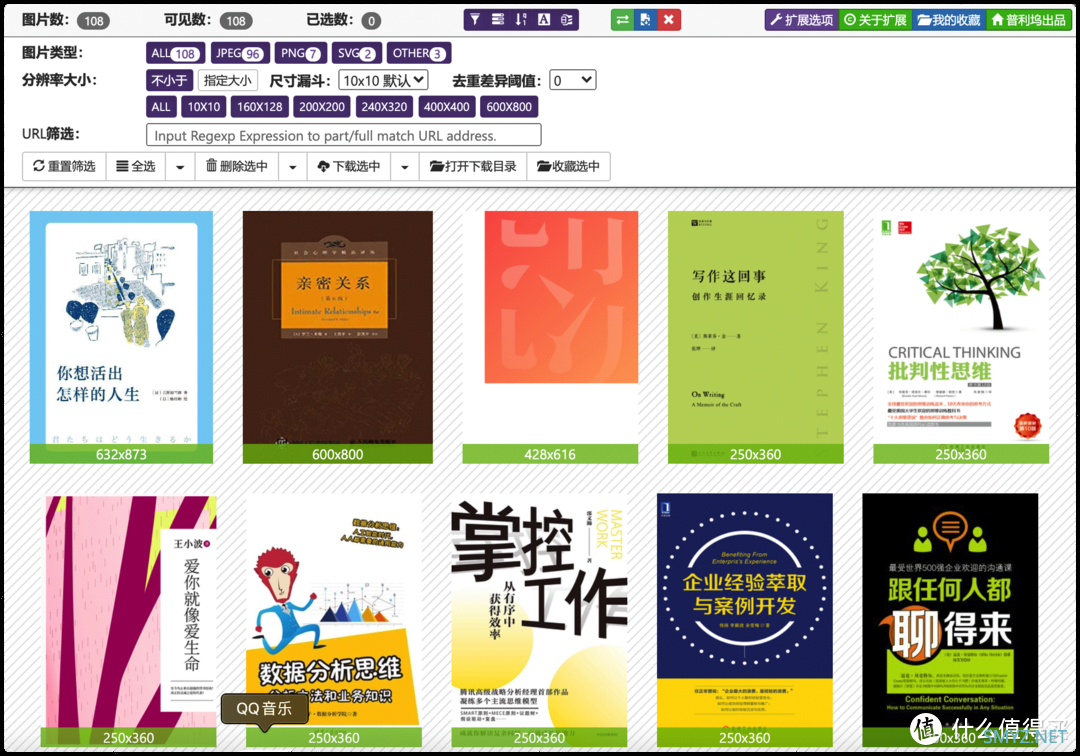Viewport: 1080px width, 756px height.
Task: Click the sort order icon
Action: [x=521, y=20]
